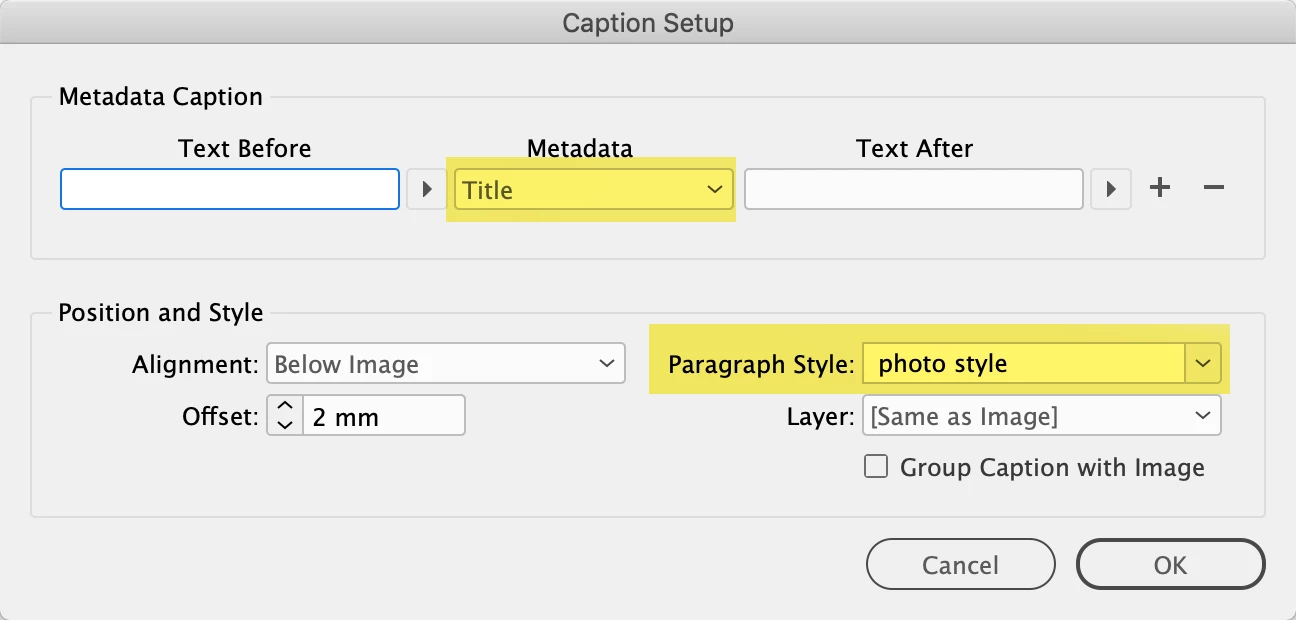This screenshot has width=1296, height=620.
Task: Select the Offset field showing 2 mm
Action: (384, 416)
